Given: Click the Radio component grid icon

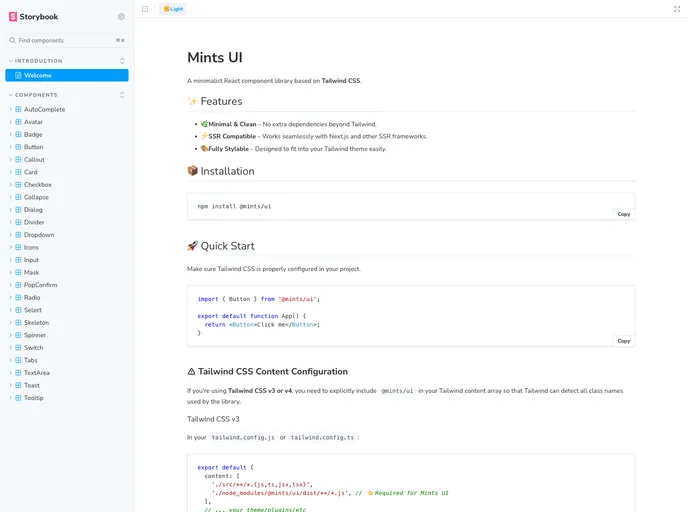Looking at the screenshot, I should (18, 297).
